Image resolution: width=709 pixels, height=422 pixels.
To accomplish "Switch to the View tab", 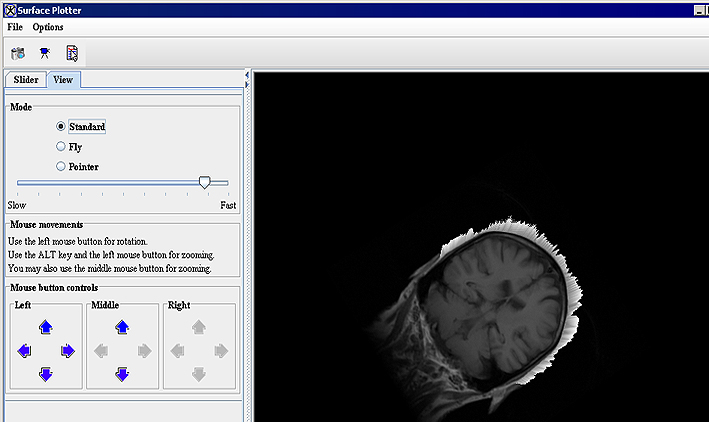I will tap(63, 80).
